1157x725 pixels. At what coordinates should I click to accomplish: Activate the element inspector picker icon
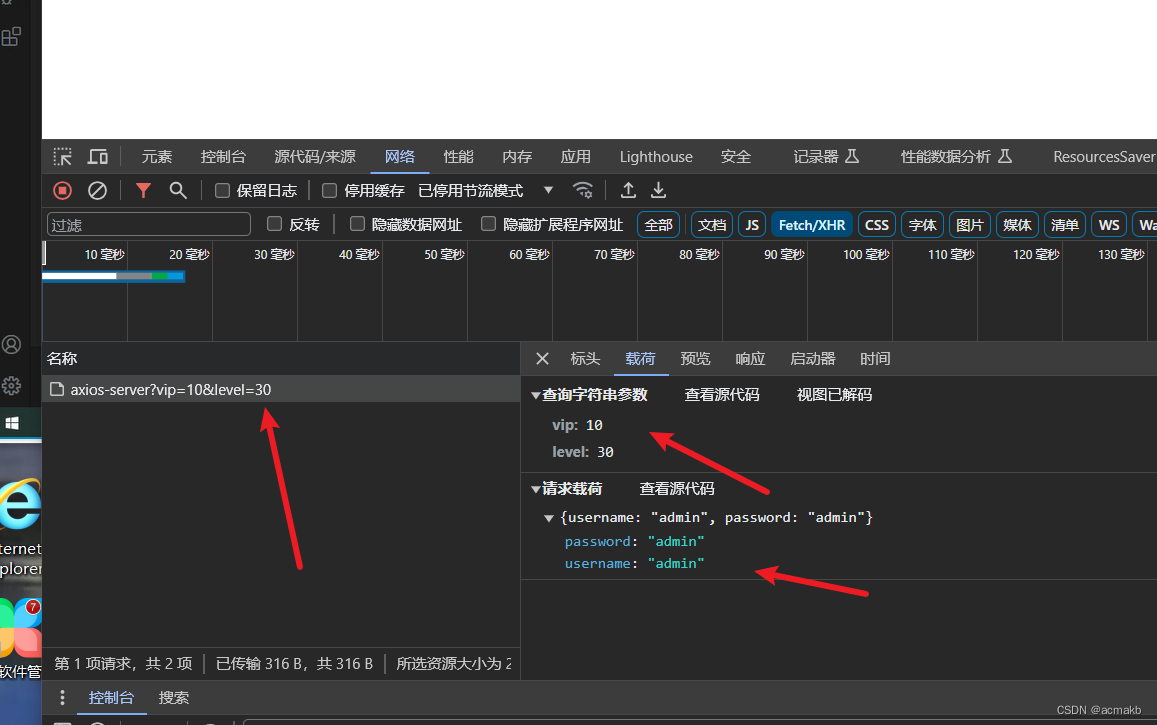pyautogui.click(x=63, y=156)
